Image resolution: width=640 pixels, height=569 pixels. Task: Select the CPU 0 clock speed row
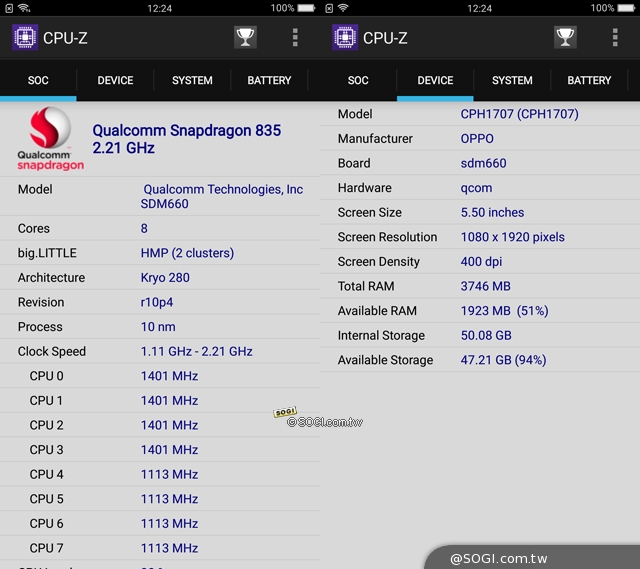tap(160, 376)
